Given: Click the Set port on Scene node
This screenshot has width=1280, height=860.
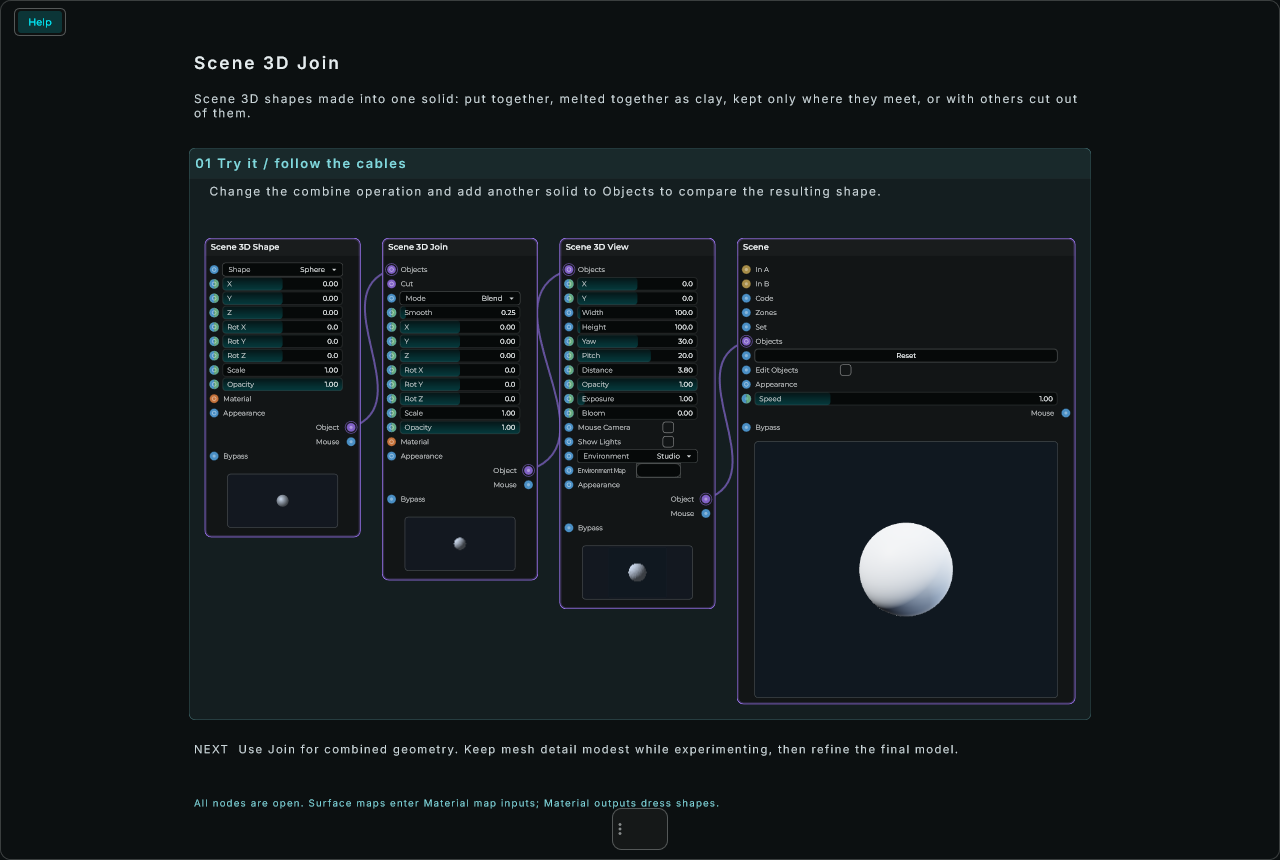Looking at the screenshot, I should pyautogui.click(x=746, y=327).
